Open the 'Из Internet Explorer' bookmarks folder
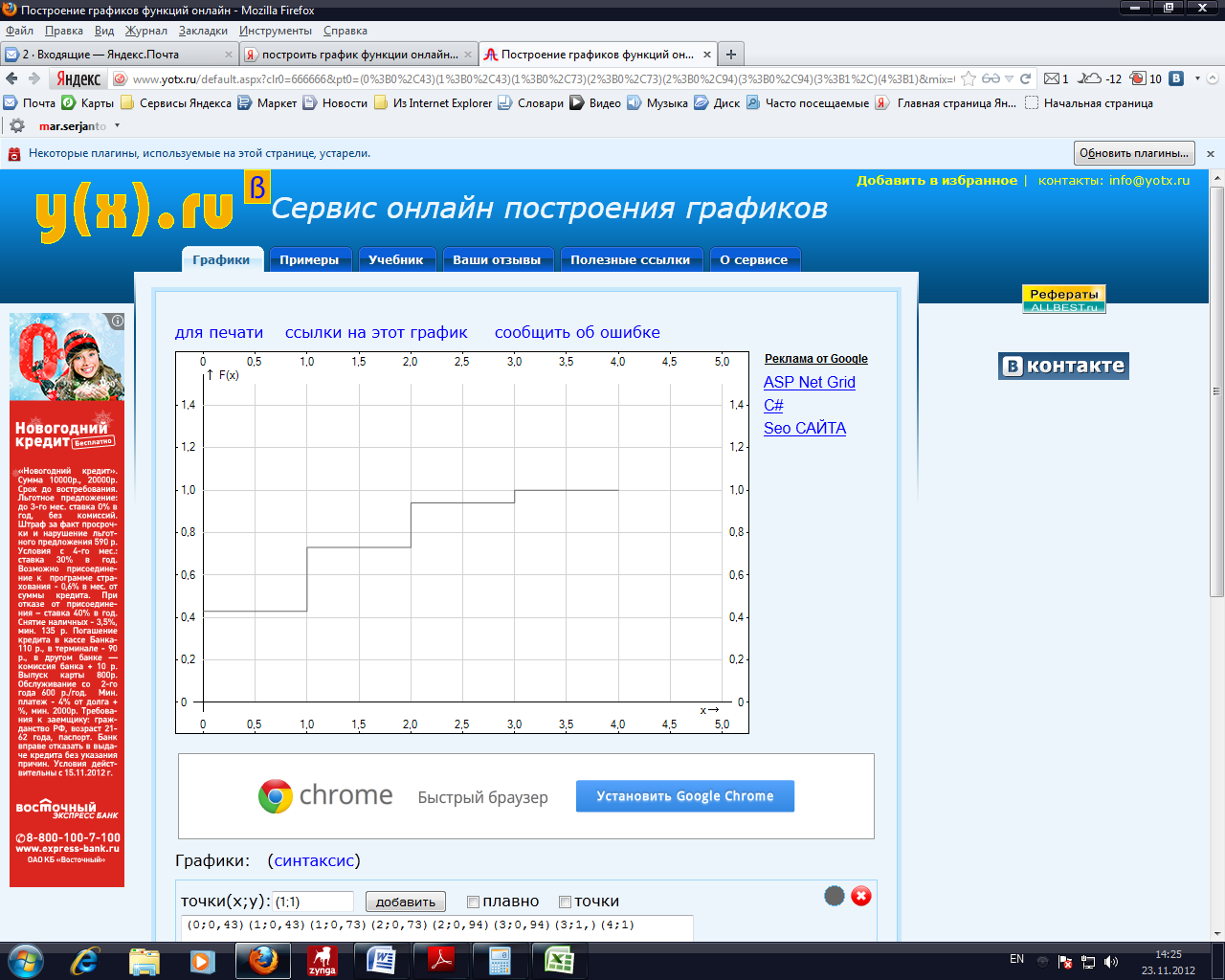This screenshot has height=980, width=1225. [433, 103]
